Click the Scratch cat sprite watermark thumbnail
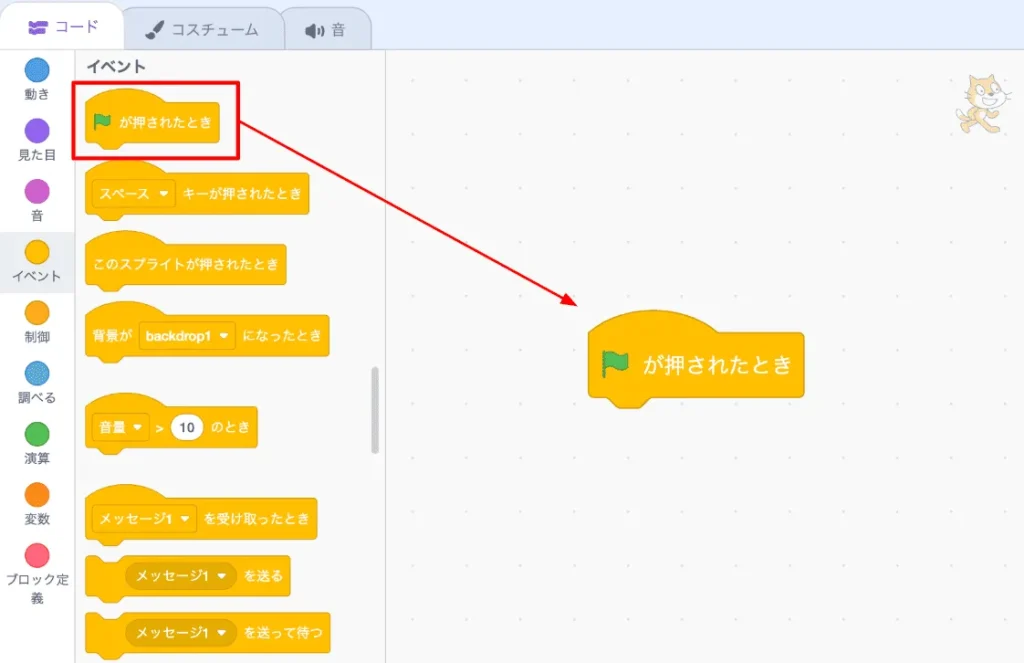1024x663 pixels. point(984,104)
